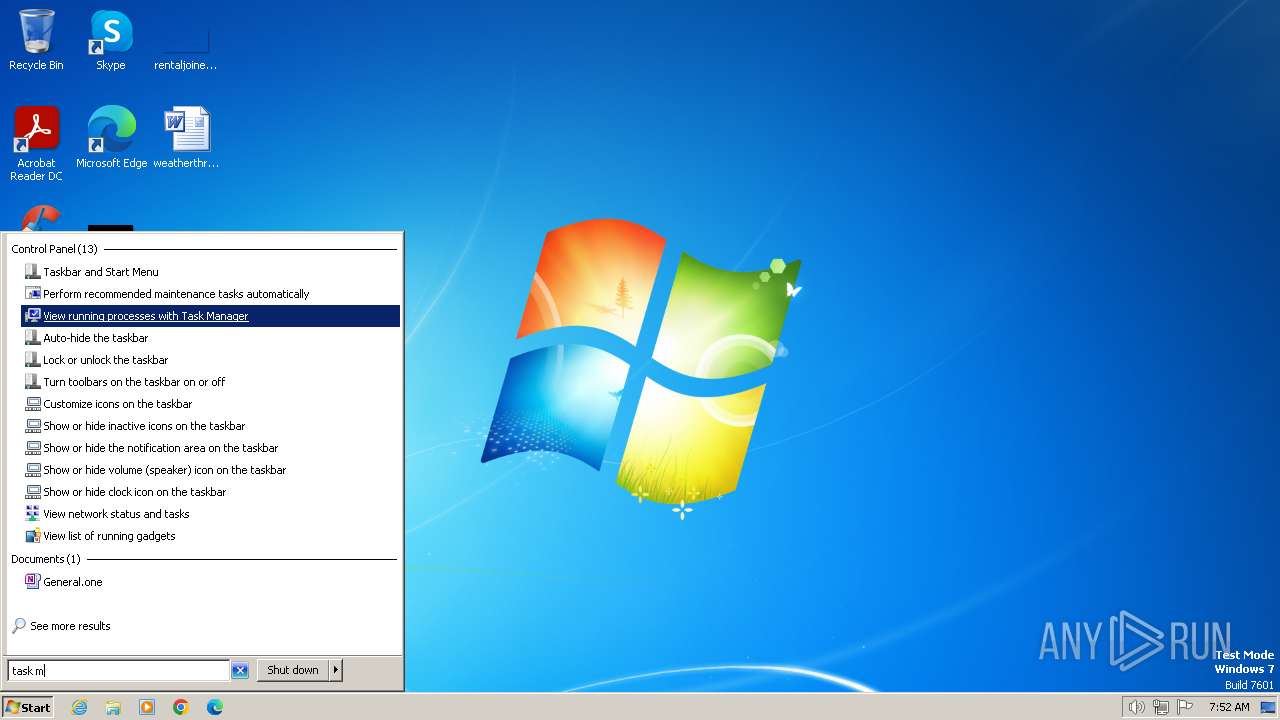Select Show or hide volume (speaker) icon
1280x720 pixels.
pos(210,470)
